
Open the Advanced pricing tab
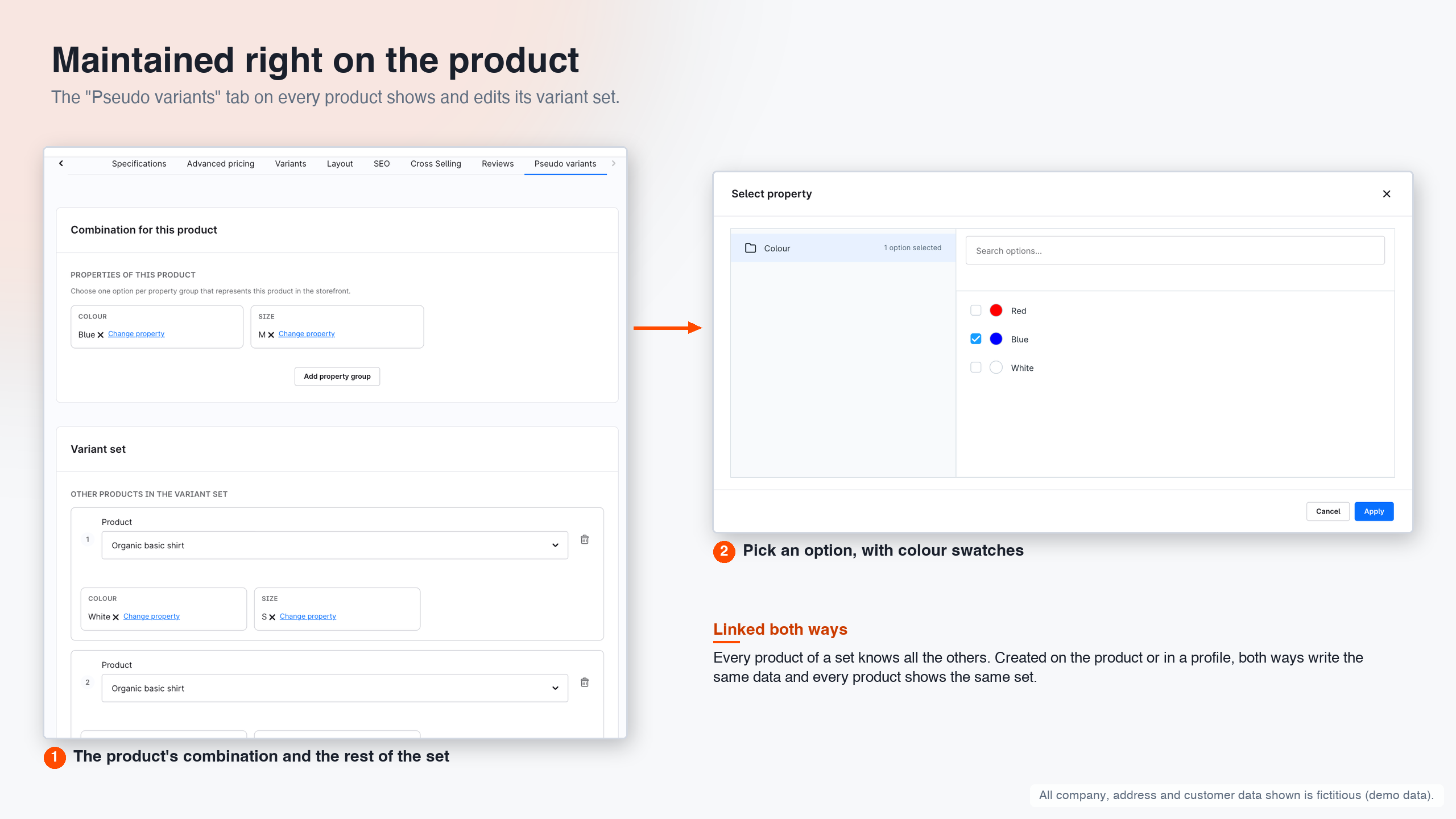coord(221,164)
